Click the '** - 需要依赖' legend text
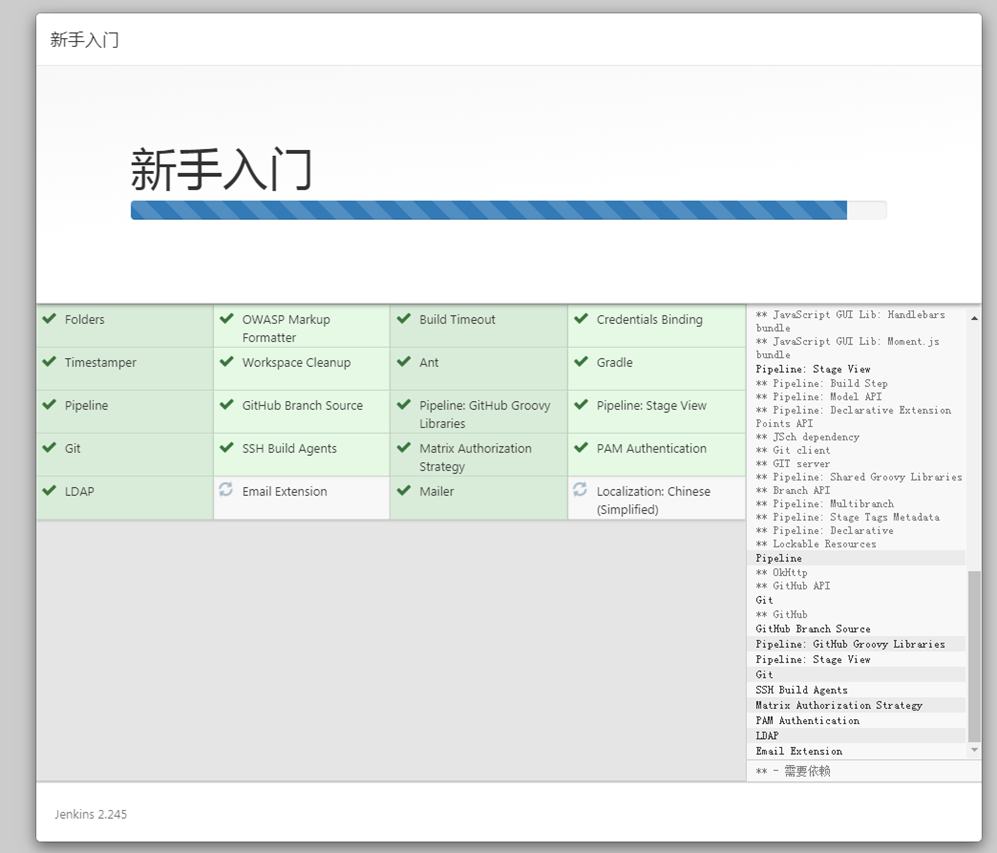 793,771
